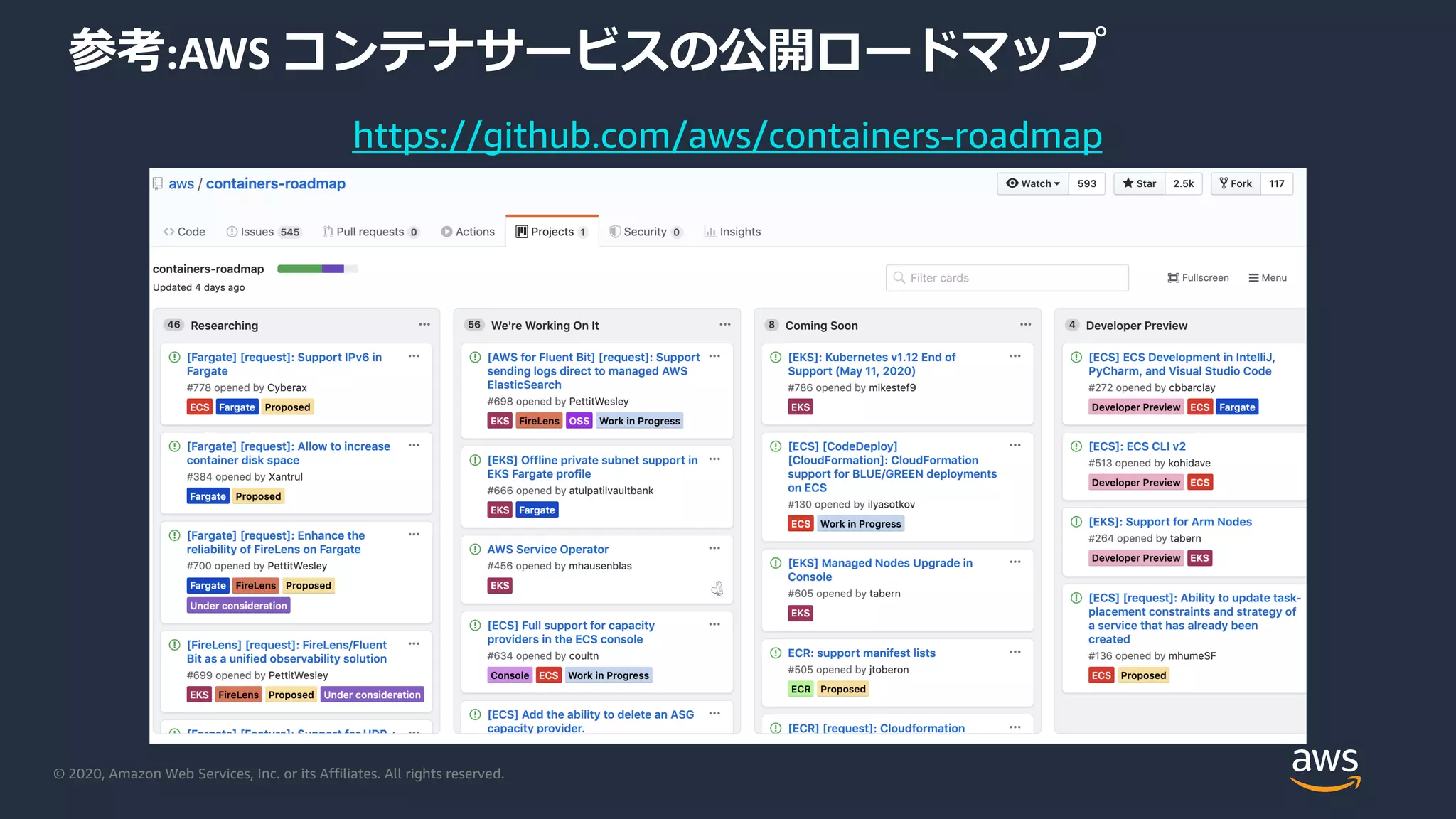Click open-issue icon on ECS CLI v2 card
Viewport: 1456px width, 819px height.
click(x=1076, y=446)
